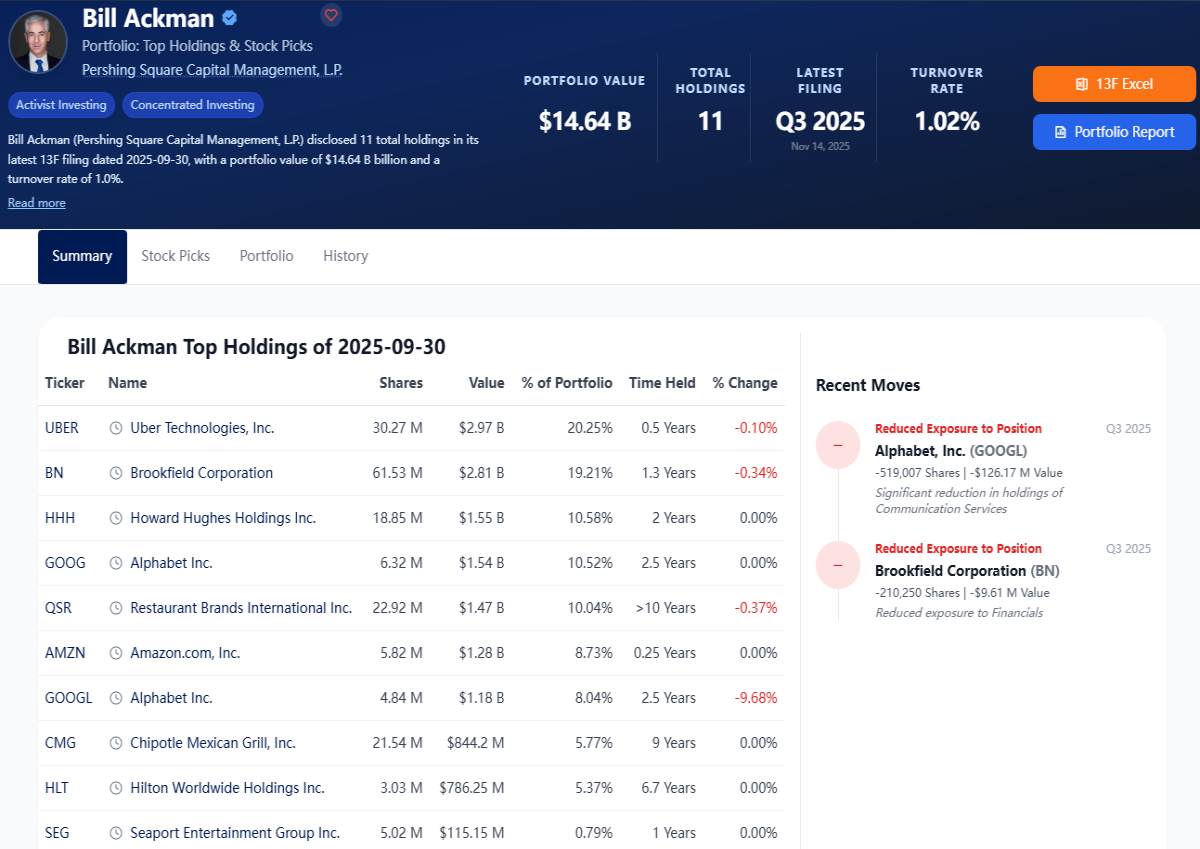Click the Q3 2025 latest filing value
1200x849 pixels.
point(820,122)
